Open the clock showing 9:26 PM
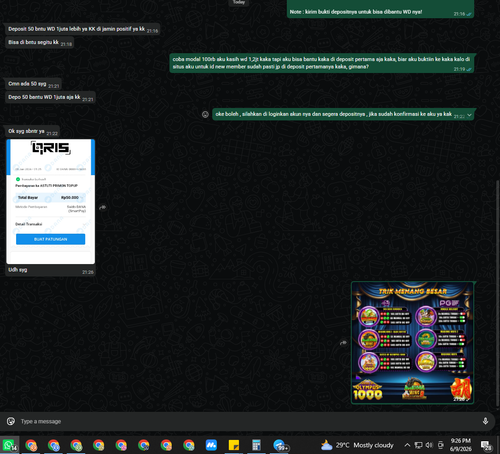 click(x=461, y=445)
